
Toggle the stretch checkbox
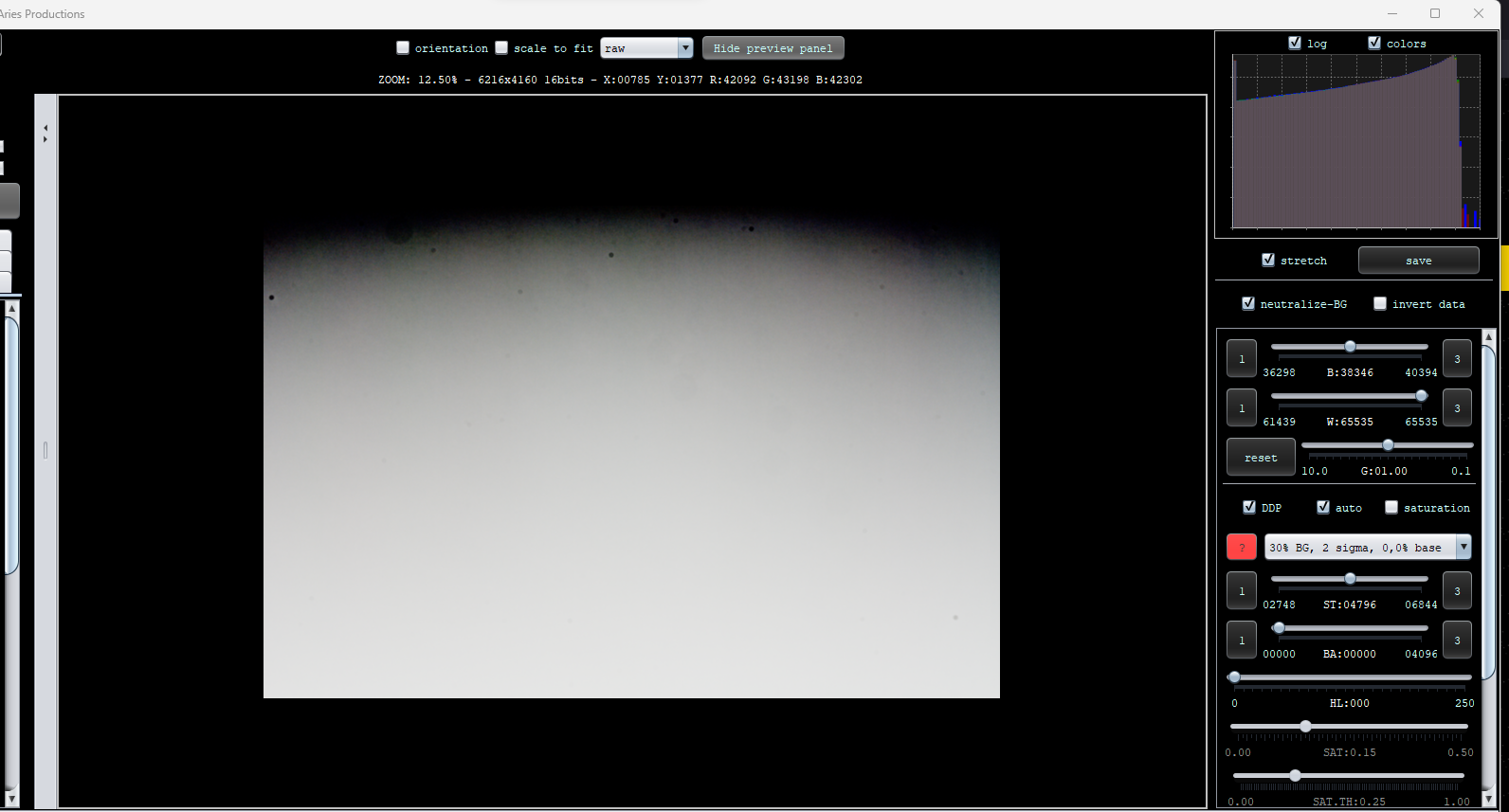pos(1268,260)
